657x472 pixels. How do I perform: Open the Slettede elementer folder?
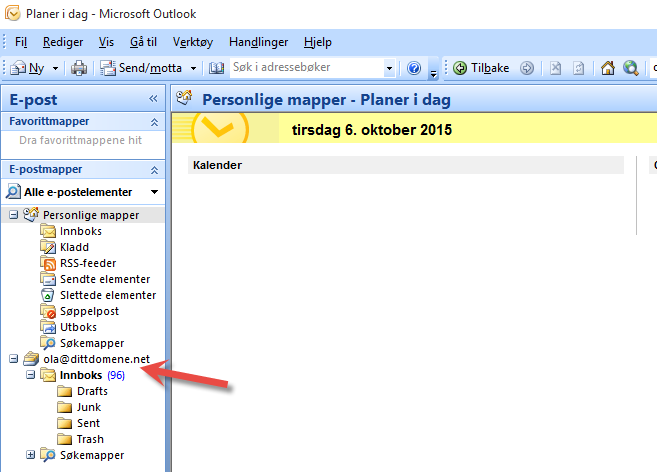click(108, 295)
